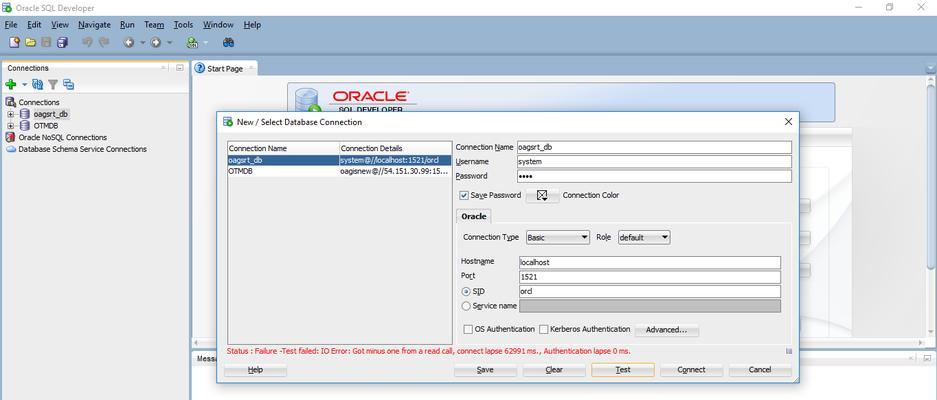Open the SQL Worksheet toolbar icon
Viewport: 937px width, 400px height.
point(192,42)
